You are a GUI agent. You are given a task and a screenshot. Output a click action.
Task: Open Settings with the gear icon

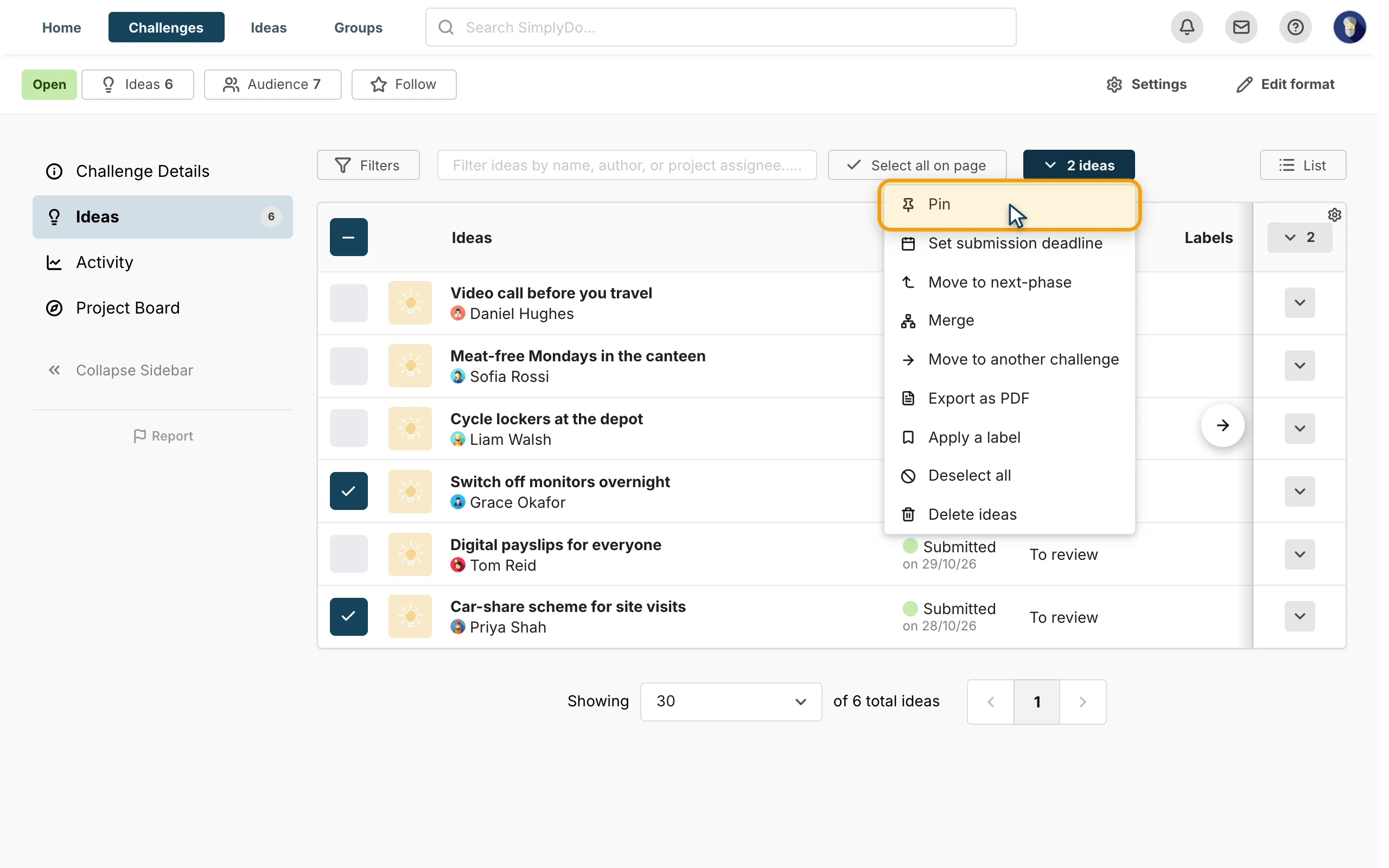(1146, 85)
